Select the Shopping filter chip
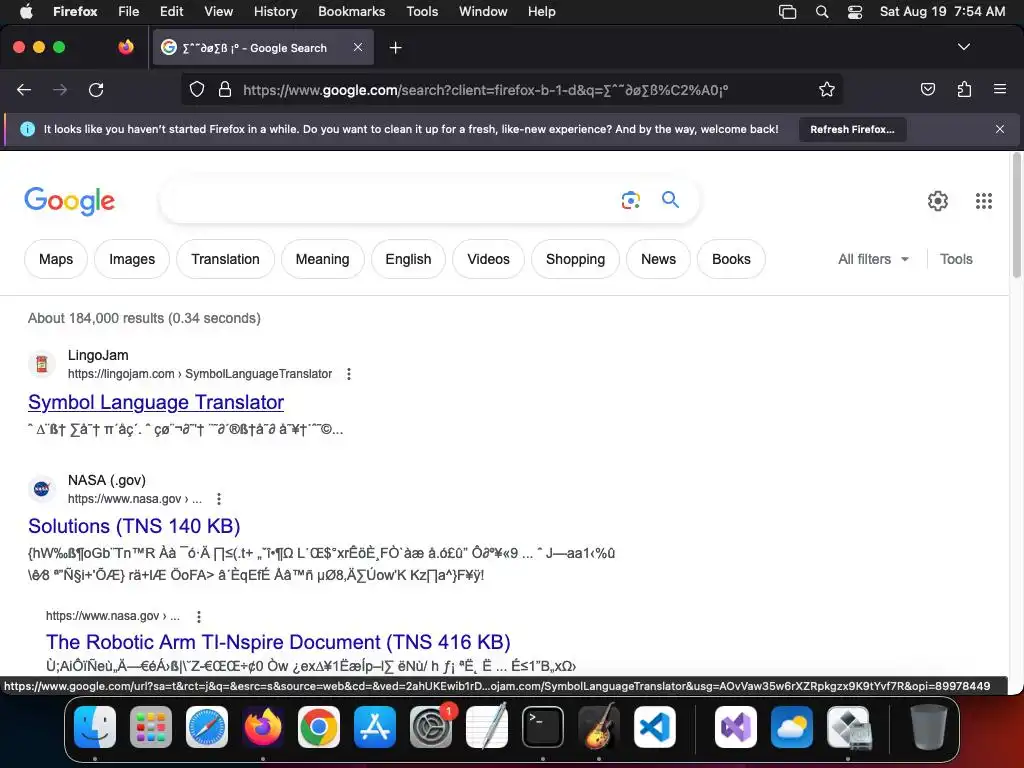The image size is (1024, 768). [x=575, y=259]
